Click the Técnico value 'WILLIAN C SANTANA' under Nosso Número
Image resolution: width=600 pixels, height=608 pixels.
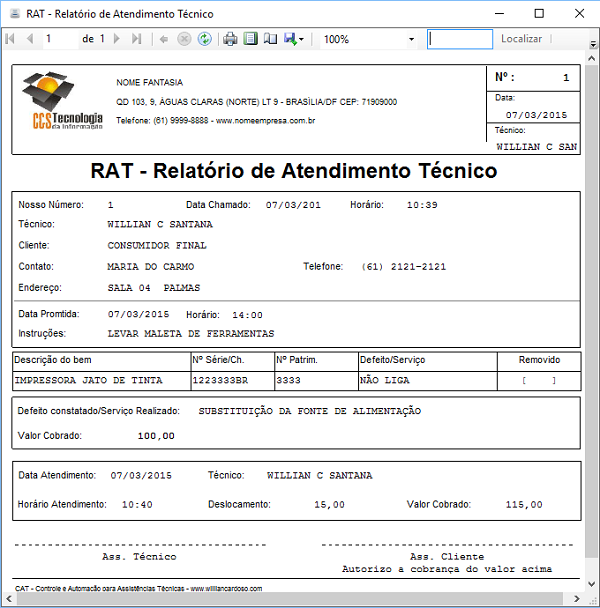(x=160, y=225)
